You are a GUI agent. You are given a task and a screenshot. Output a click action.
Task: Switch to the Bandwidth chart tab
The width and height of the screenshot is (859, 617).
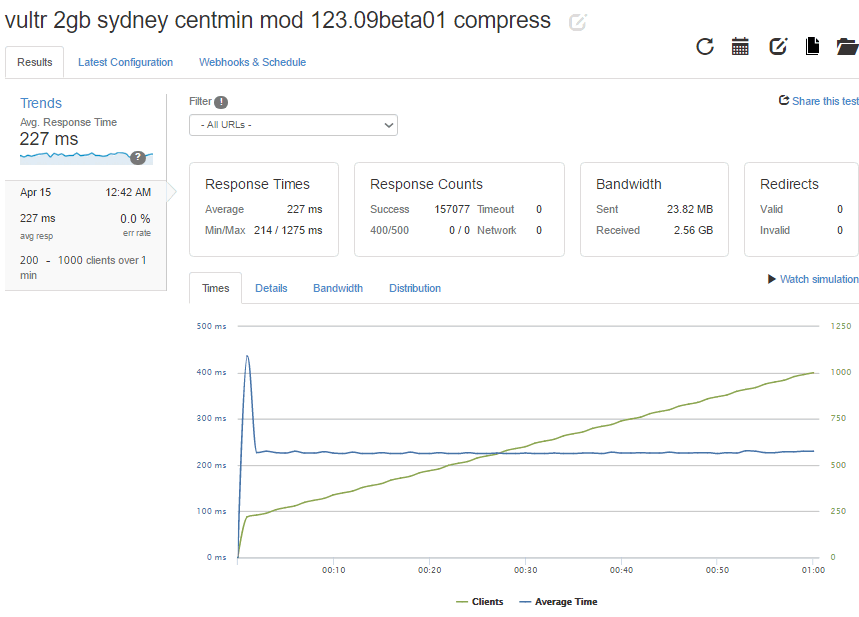(x=338, y=288)
